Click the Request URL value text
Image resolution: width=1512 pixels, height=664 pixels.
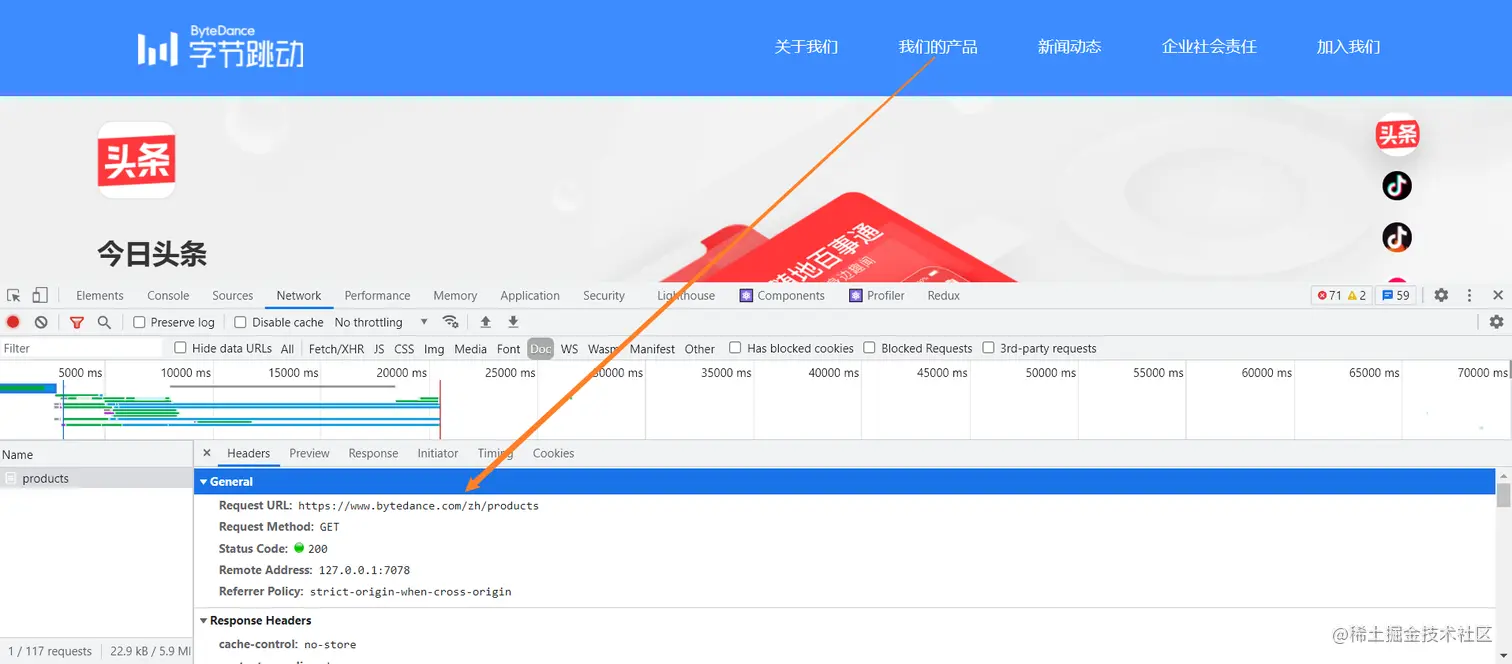coord(418,506)
